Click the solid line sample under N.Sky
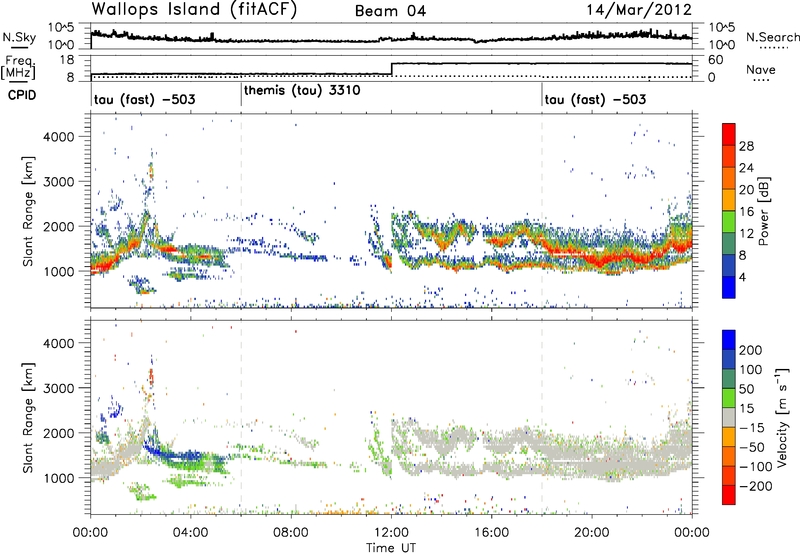This screenshot has height=554, width=800. tap(19, 47)
